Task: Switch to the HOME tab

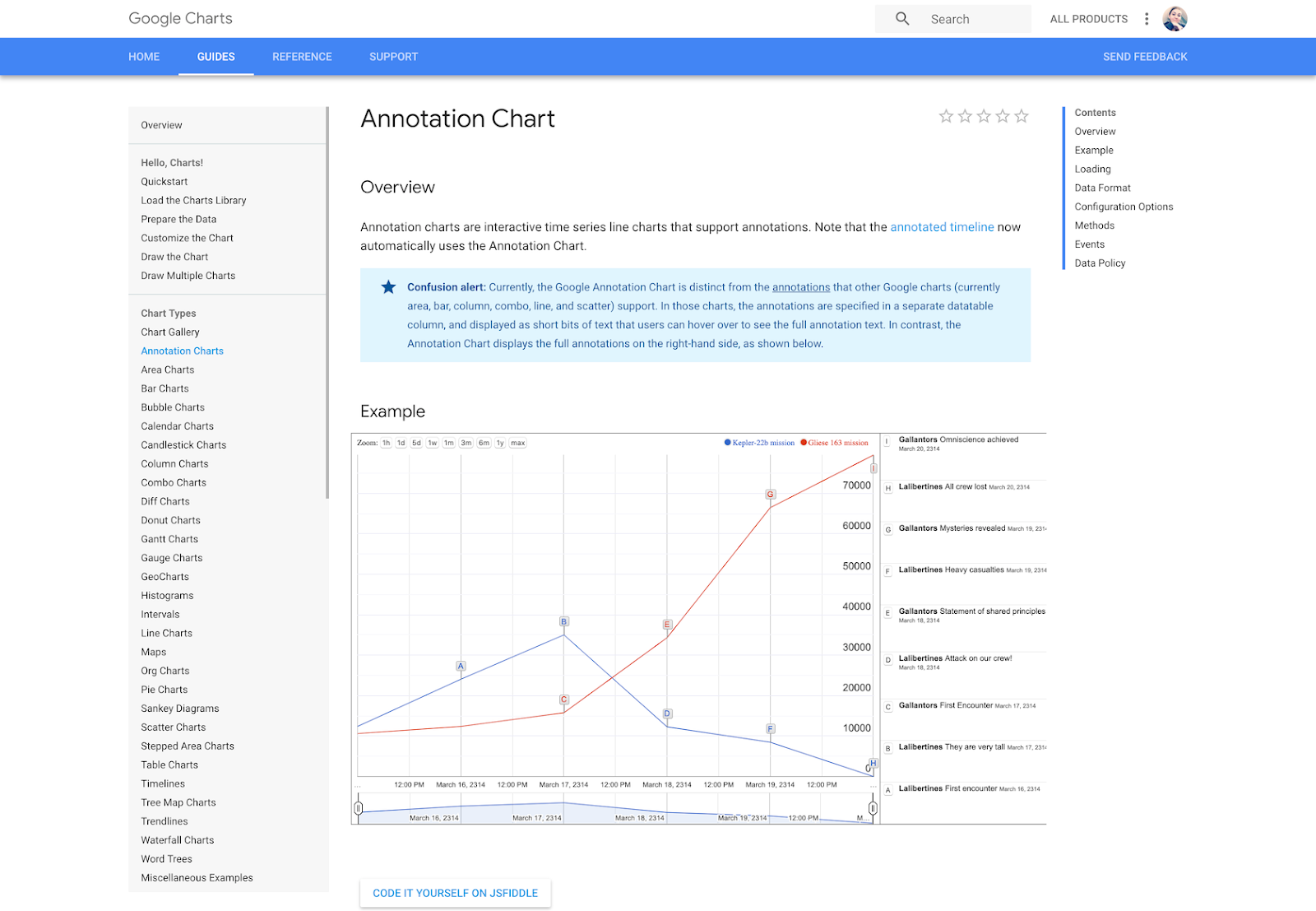Action: 144,56
